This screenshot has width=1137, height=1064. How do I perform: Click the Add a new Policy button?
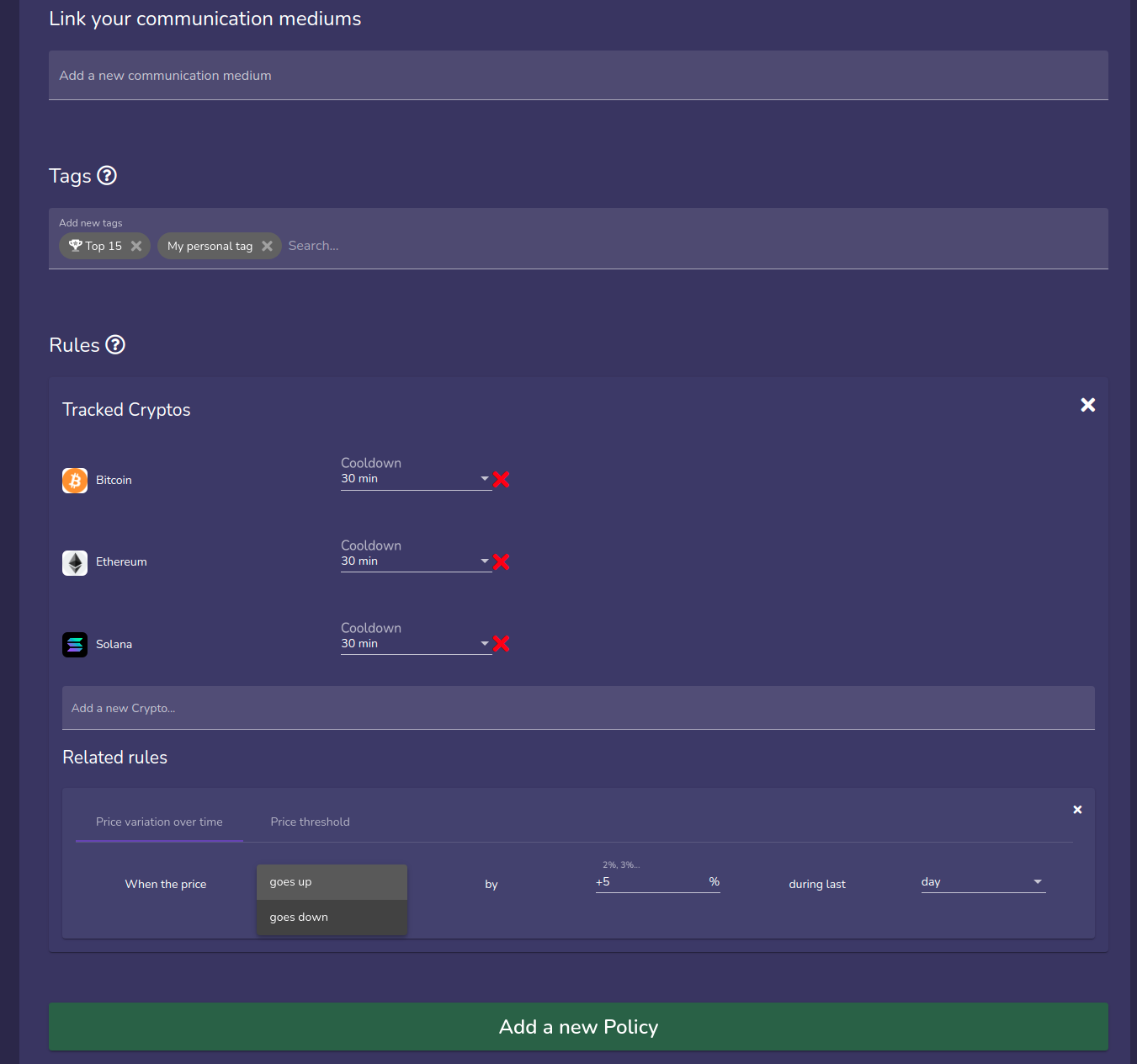578,1027
